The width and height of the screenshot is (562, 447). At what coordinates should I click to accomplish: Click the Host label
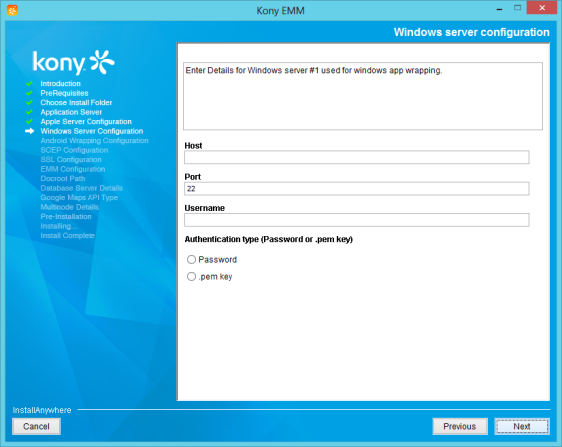coord(193,146)
